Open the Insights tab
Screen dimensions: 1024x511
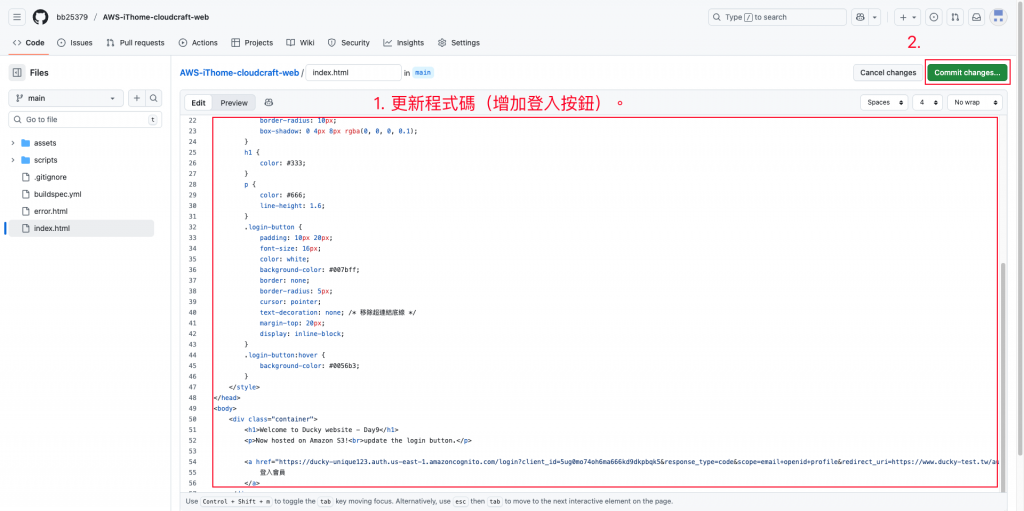[404, 42]
